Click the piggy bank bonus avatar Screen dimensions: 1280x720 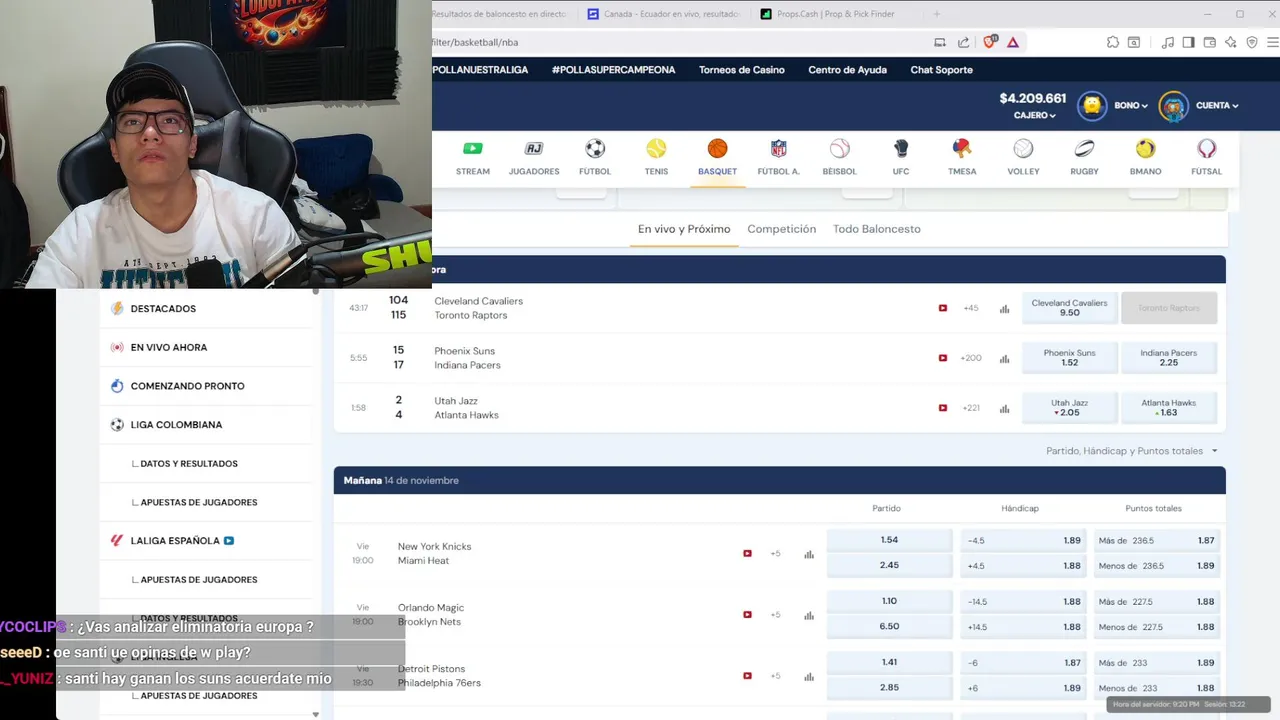point(1092,105)
